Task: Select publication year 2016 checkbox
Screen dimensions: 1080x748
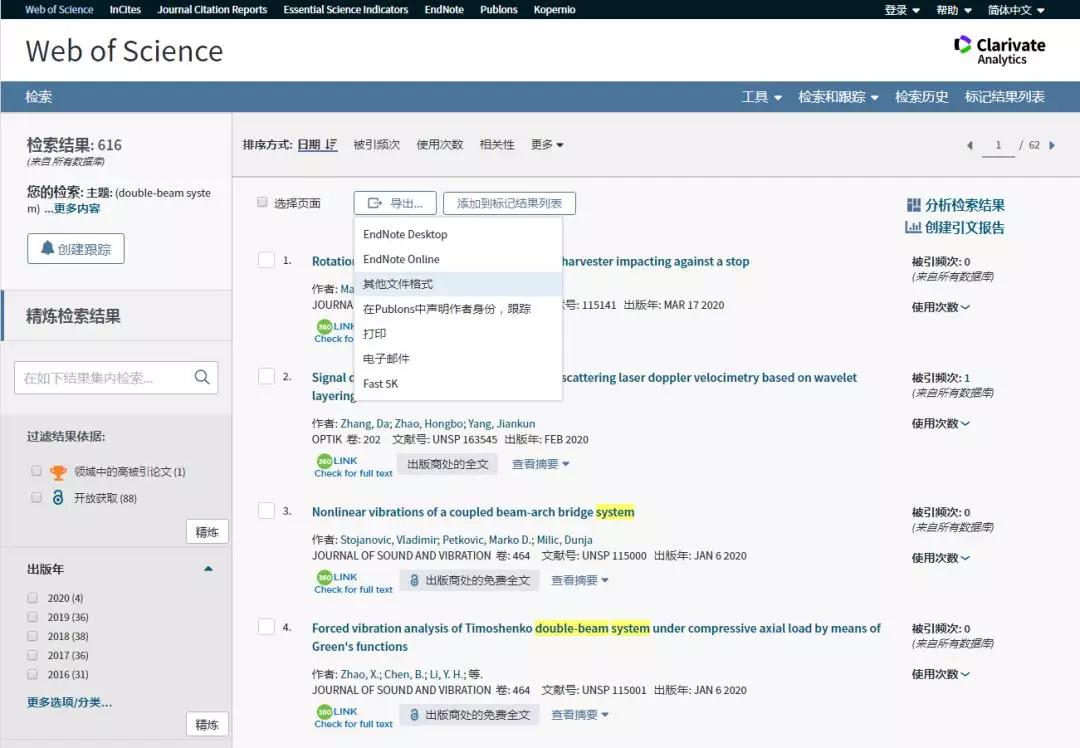Action: 32,674
